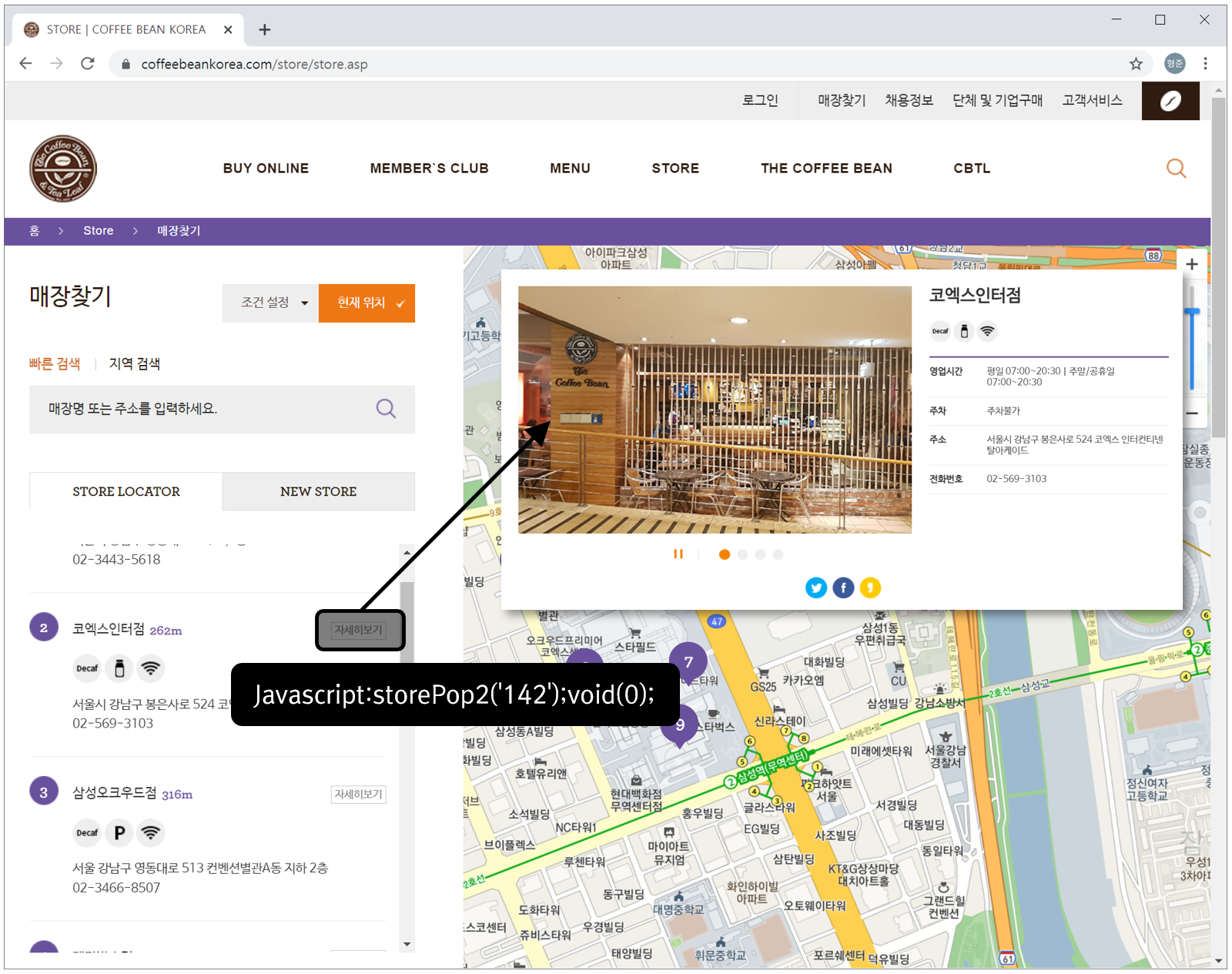Zoom out the map with minus button
Screen dimensions: 1232x974
pyautogui.click(x=1192, y=413)
